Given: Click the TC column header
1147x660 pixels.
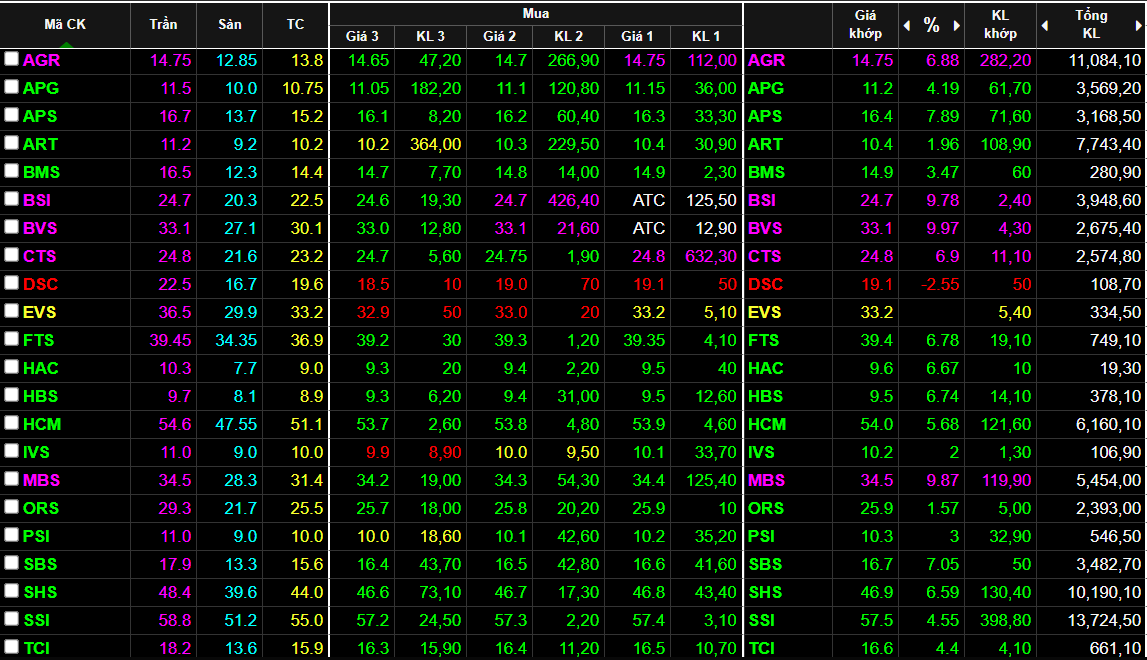Looking at the screenshot, I should pos(295,24).
